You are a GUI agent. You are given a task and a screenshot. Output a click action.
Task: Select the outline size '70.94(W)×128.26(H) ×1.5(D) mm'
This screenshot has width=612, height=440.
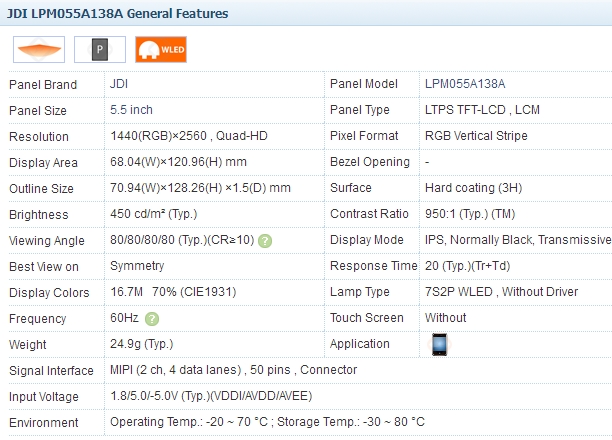[x=200, y=188]
